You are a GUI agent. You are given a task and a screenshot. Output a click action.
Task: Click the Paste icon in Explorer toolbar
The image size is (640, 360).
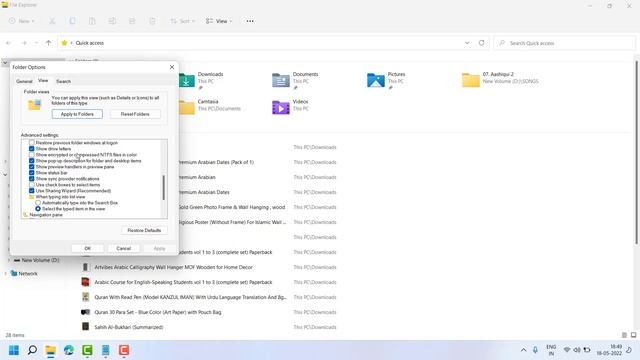pyautogui.click(x=92, y=21)
